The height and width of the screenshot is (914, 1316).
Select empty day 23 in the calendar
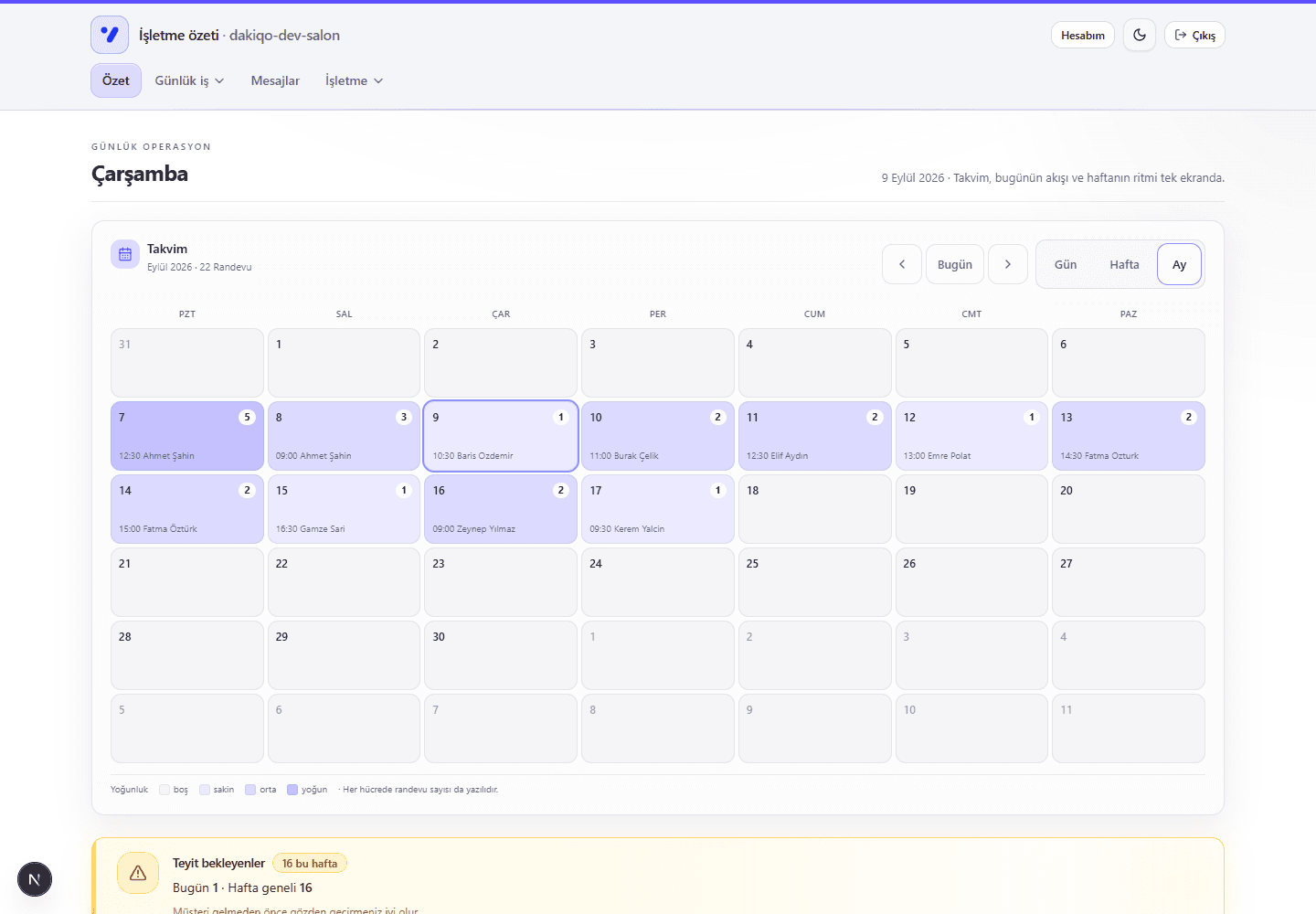501,582
